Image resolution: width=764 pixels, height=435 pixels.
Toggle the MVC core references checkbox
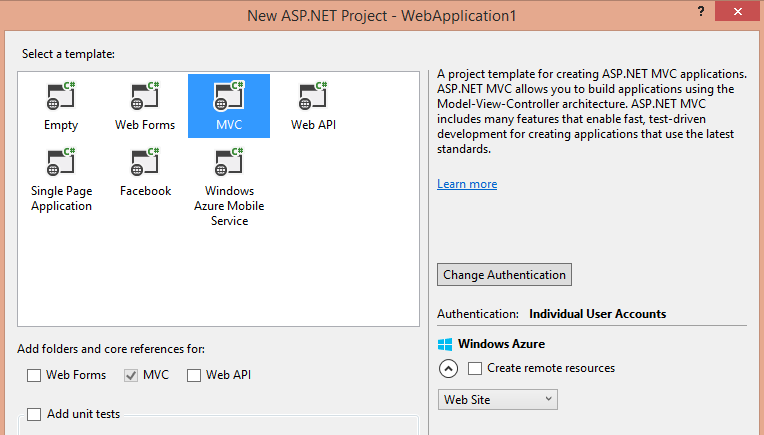coord(131,375)
